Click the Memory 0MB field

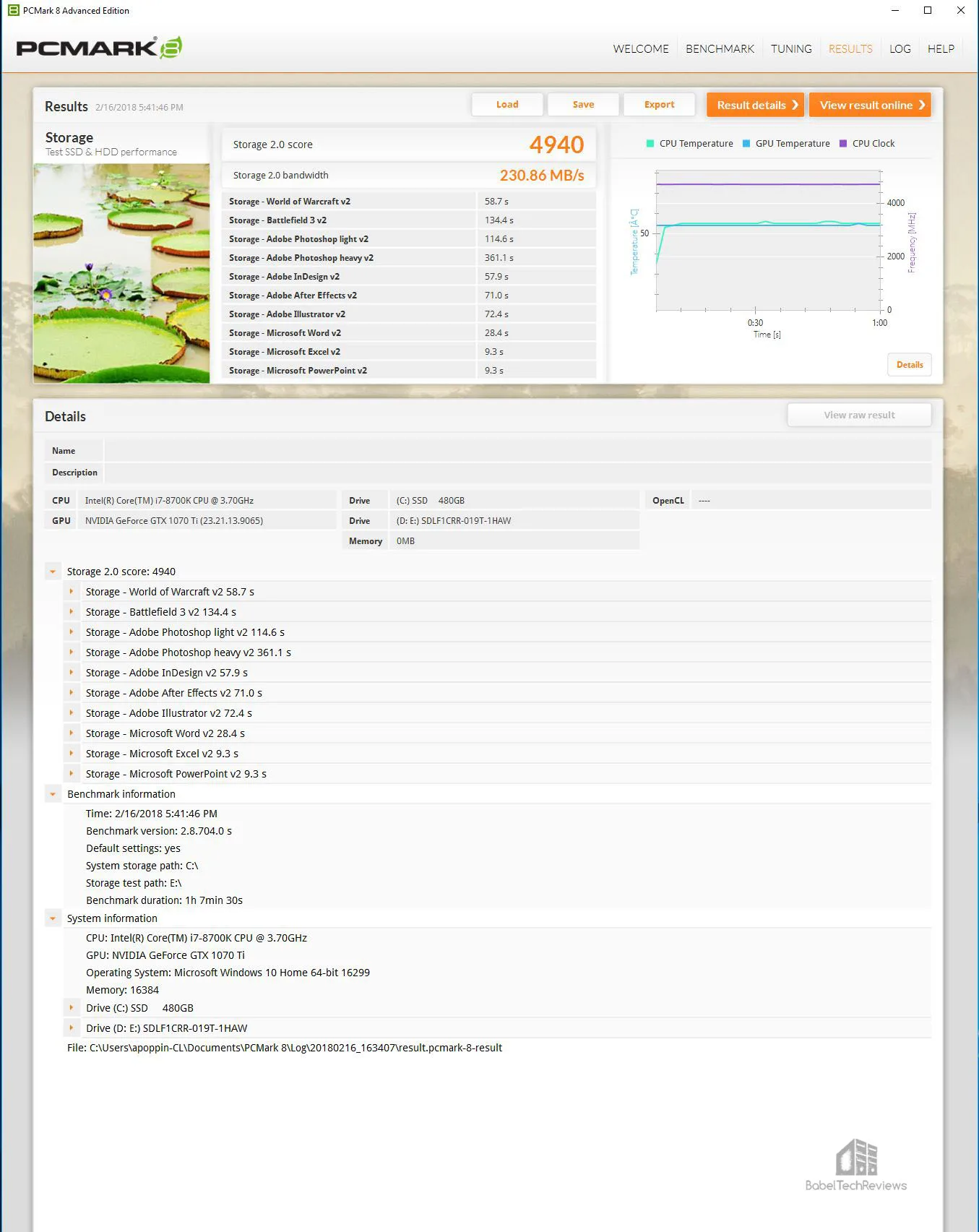pyautogui.click(x=514, y=541)
